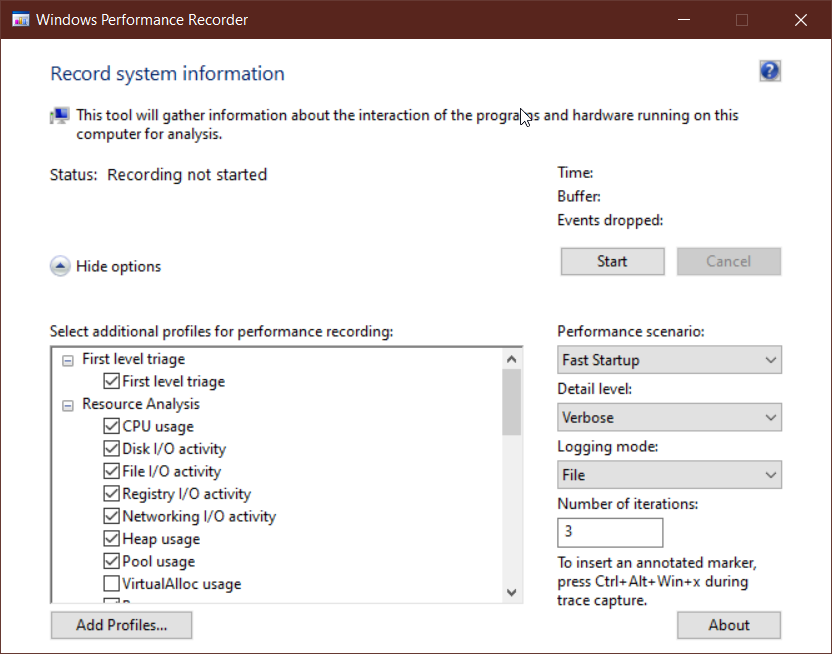Enable the VirtualAlloc usage checkbox

[111, 583]
